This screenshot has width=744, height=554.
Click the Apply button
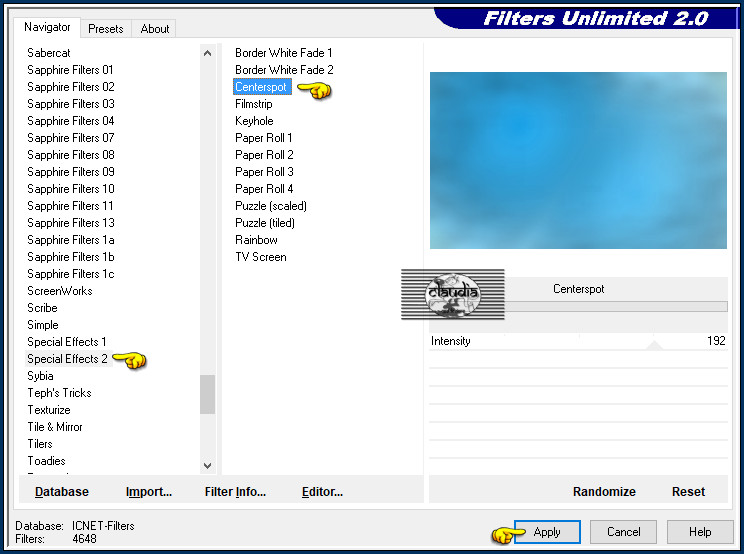tap(547, 532)
